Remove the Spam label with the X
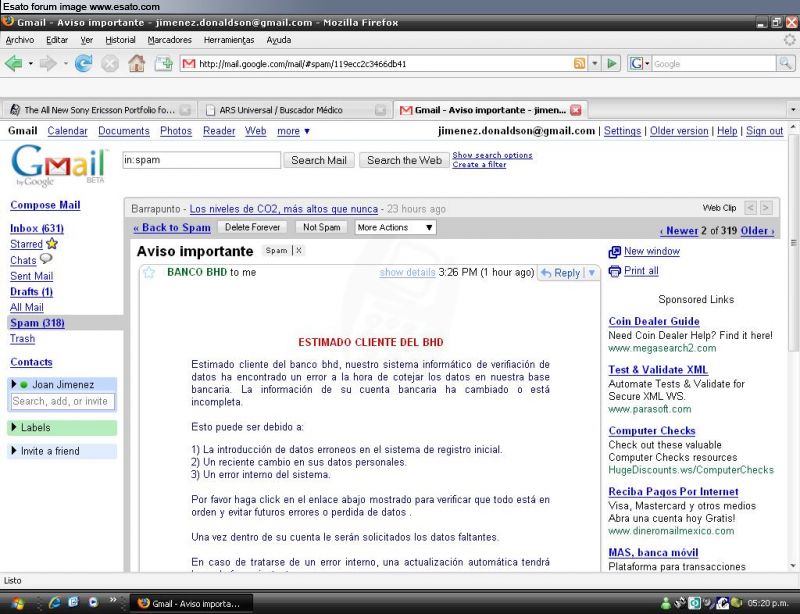Image resolution: width=800 pixels, height=614 pixels. [x=299, y=251]
